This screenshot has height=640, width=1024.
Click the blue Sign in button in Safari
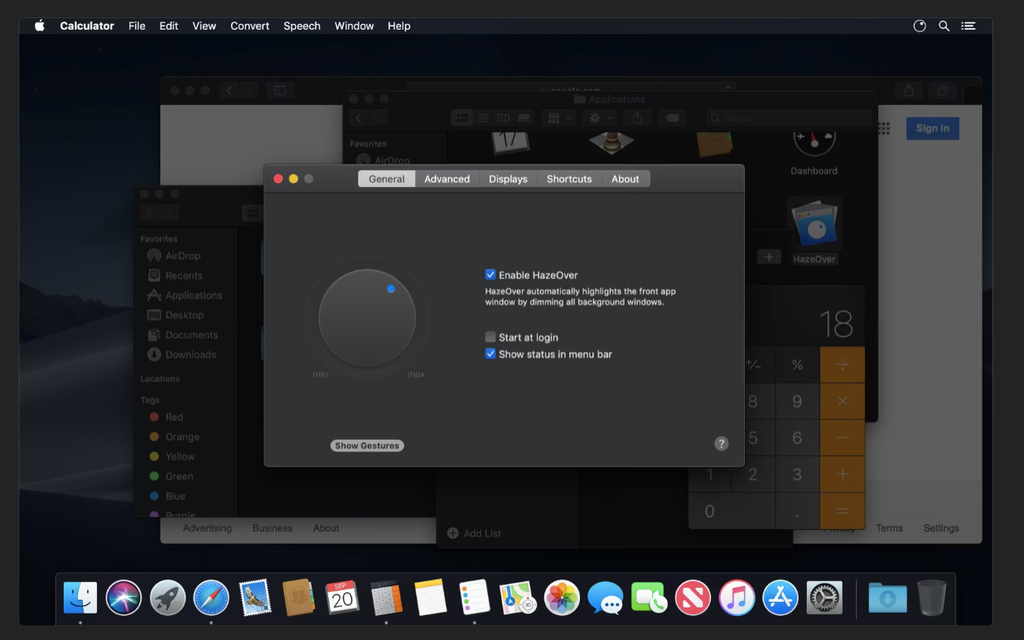coord(933,128)
